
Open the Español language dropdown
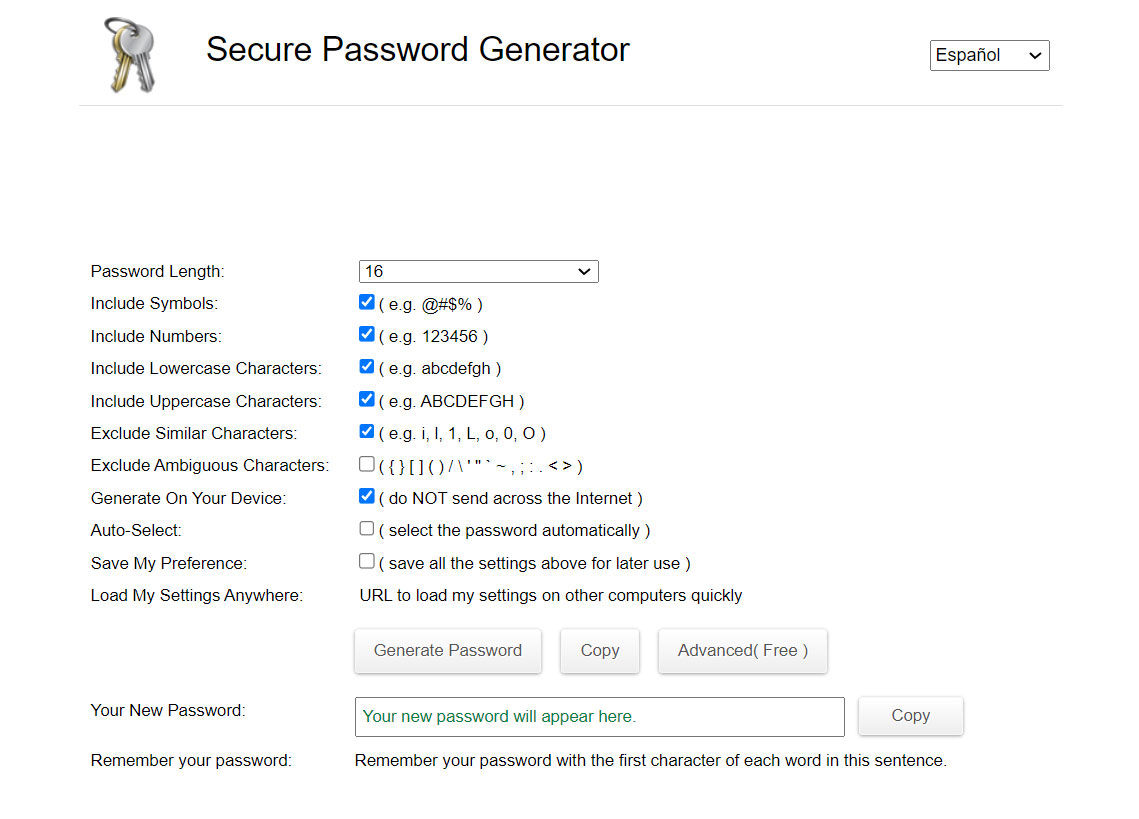click(989, 55)
